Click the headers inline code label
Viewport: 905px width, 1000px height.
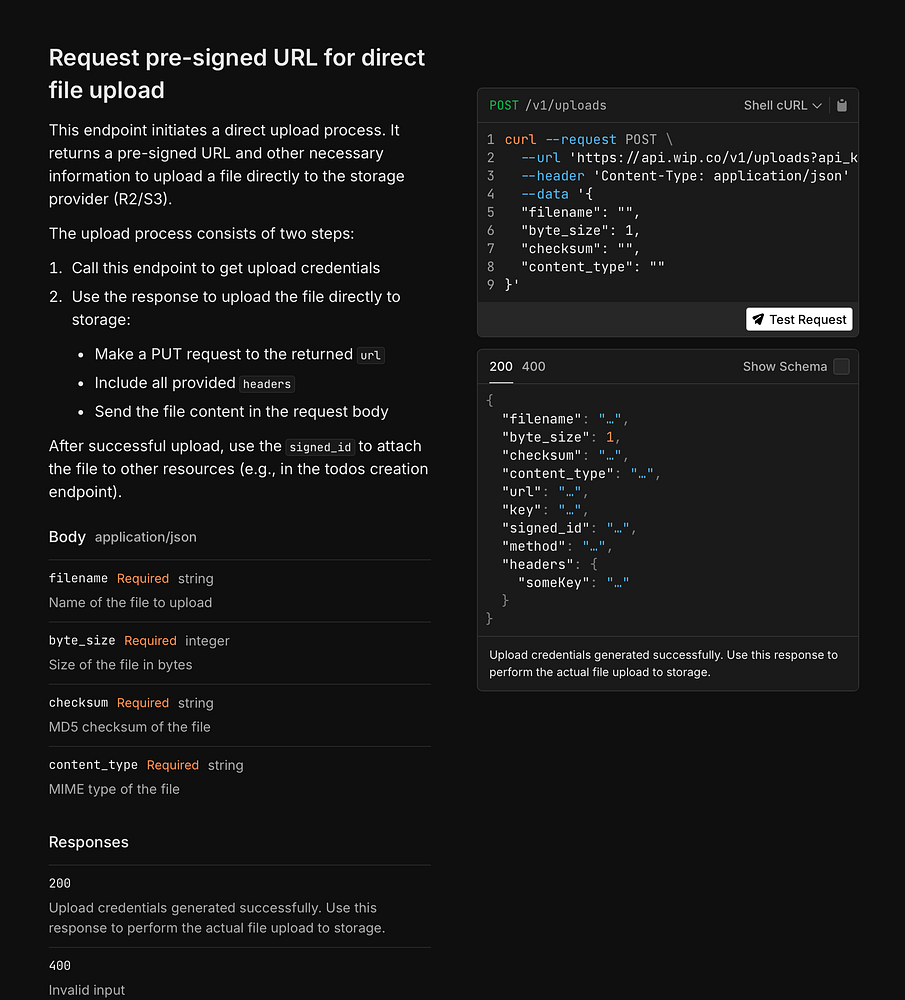pos(267,384)
